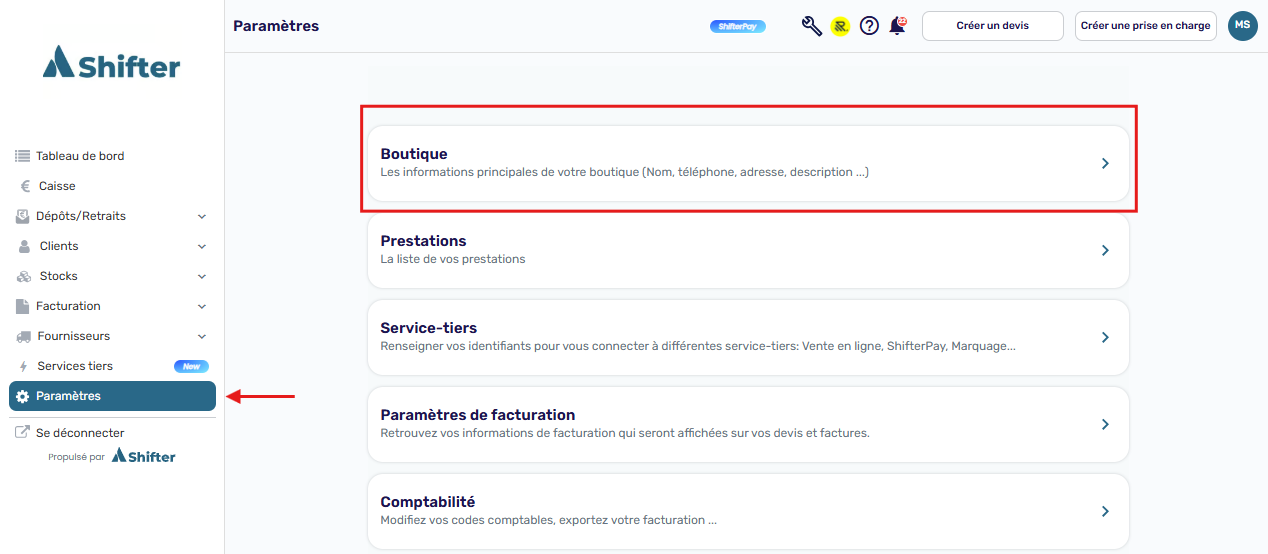Select the active Paramètres menu item
This screenshot has width=1268, height=554.
[112, 396]
